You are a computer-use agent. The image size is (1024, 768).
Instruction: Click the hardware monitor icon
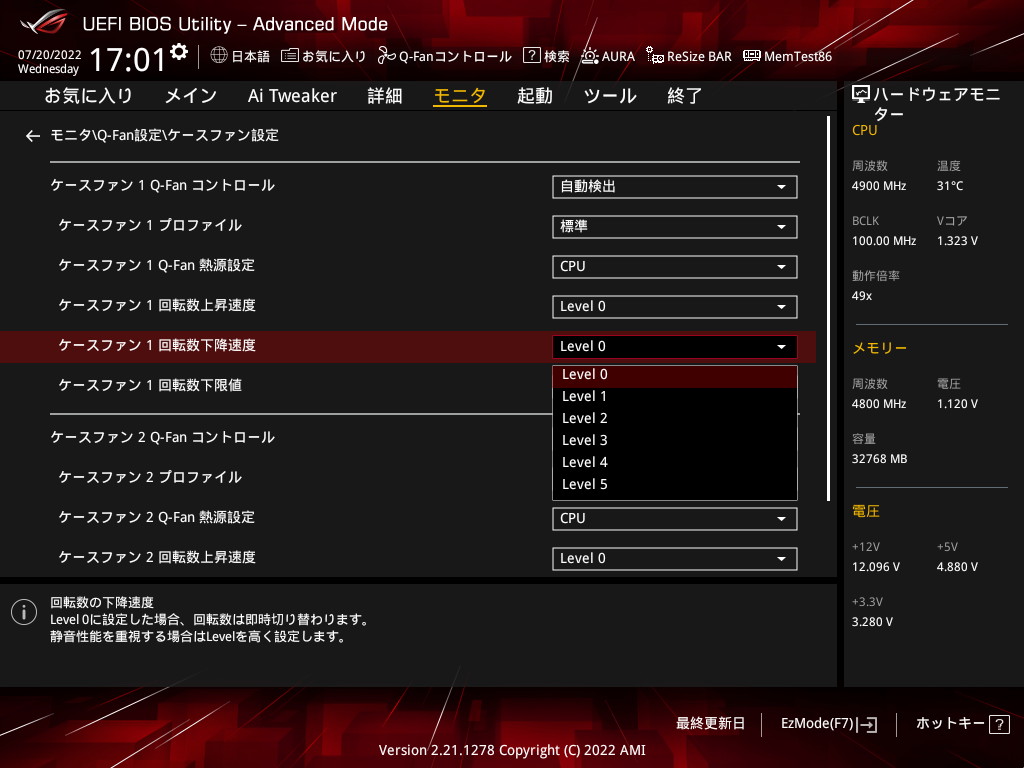pyautogui.click(x=861, y=95)
